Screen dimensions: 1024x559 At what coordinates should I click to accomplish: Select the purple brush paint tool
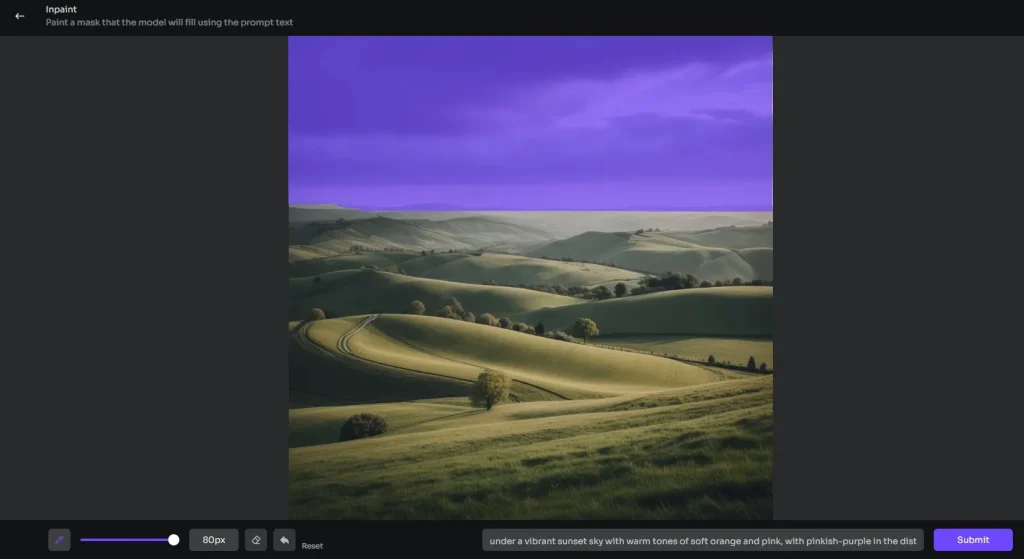59,540
